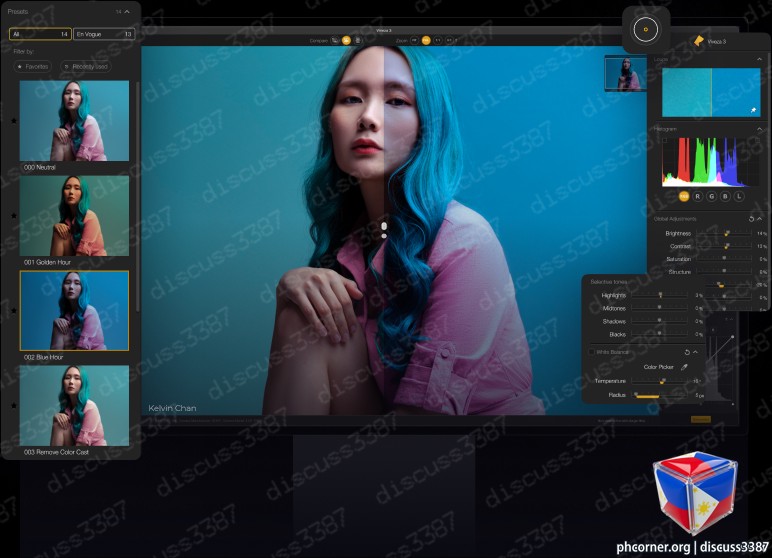
Task: Click the Midtones slider
Action: [x=660, y=308]
